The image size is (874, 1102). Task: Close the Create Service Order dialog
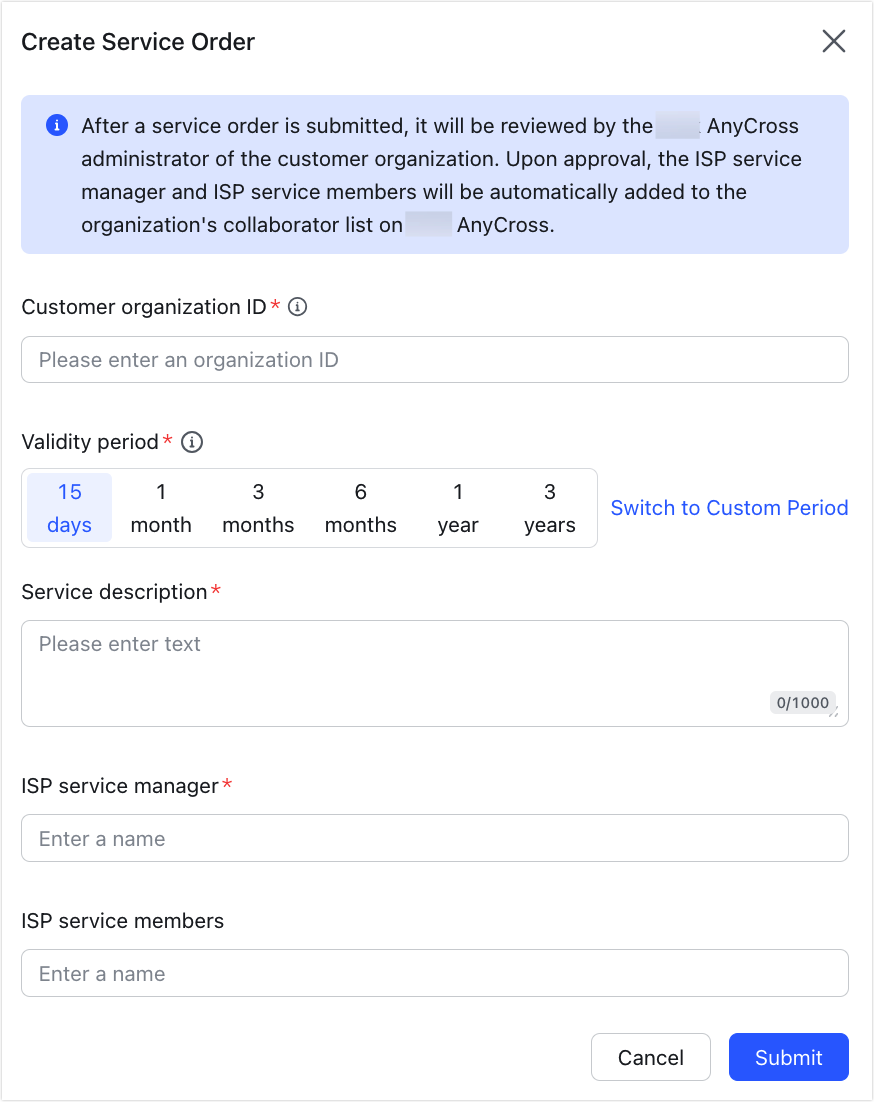pos(833,41)
